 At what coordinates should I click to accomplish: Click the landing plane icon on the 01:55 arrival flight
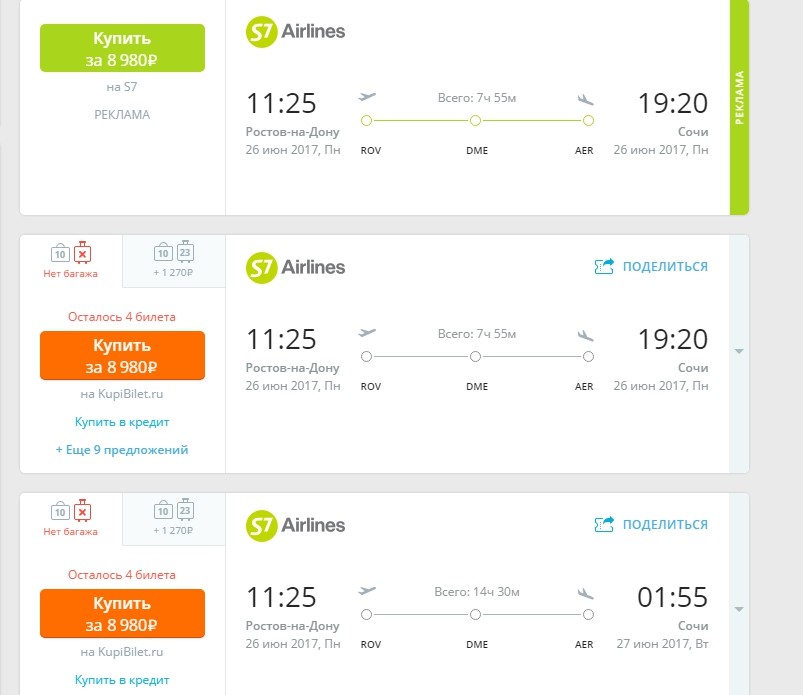pos(585,593)
